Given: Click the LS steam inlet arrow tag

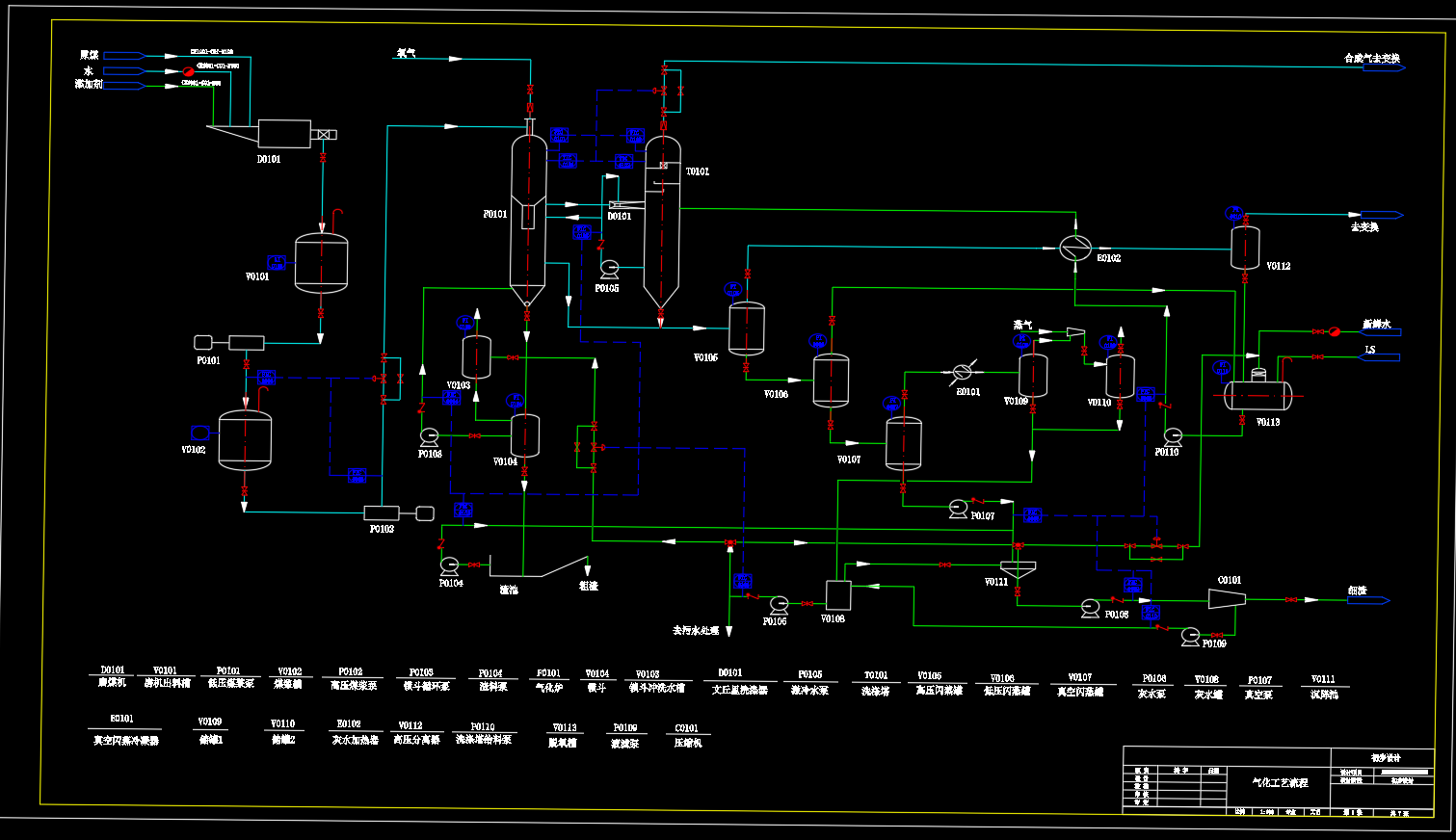Looking at the screenshot, I should click(1379, 357).
